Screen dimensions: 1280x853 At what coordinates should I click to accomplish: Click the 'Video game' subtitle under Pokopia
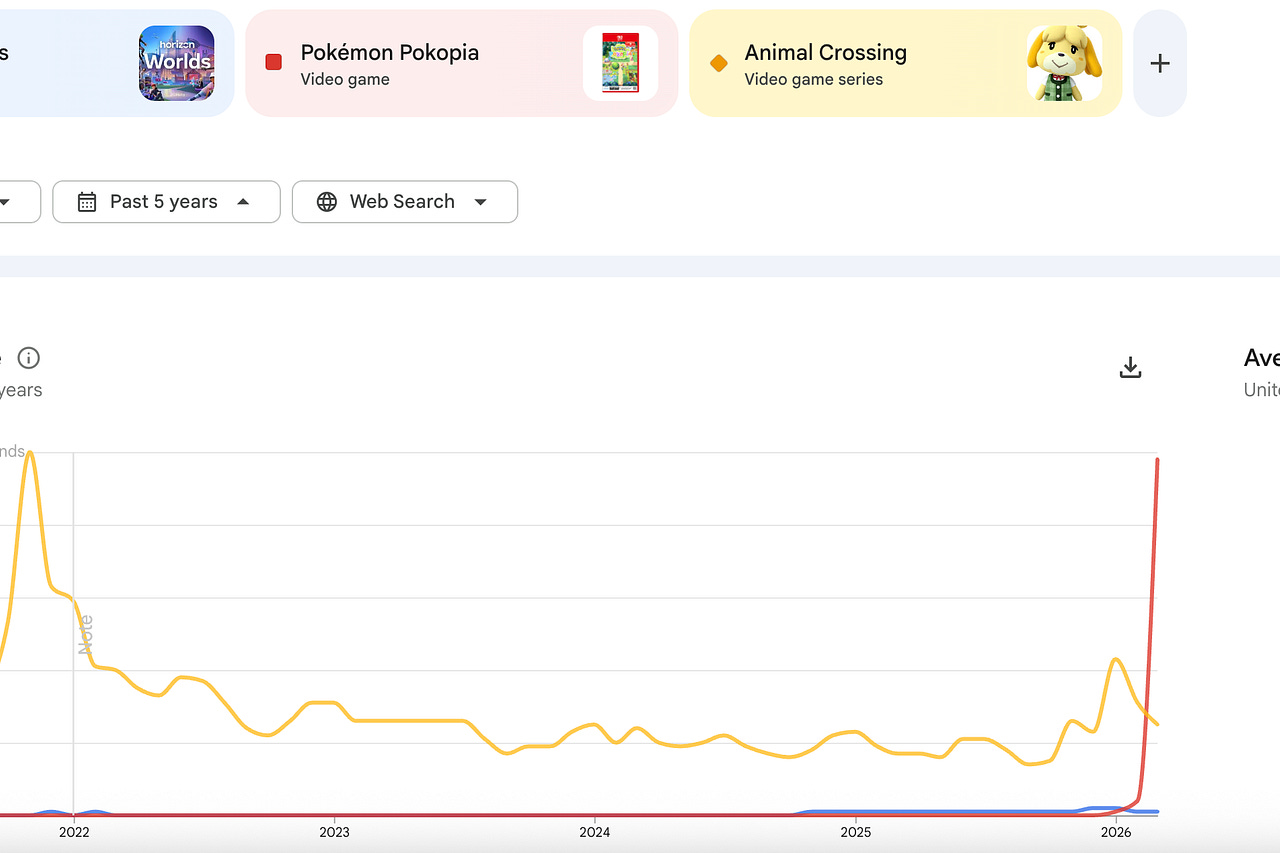coord(345,79)
